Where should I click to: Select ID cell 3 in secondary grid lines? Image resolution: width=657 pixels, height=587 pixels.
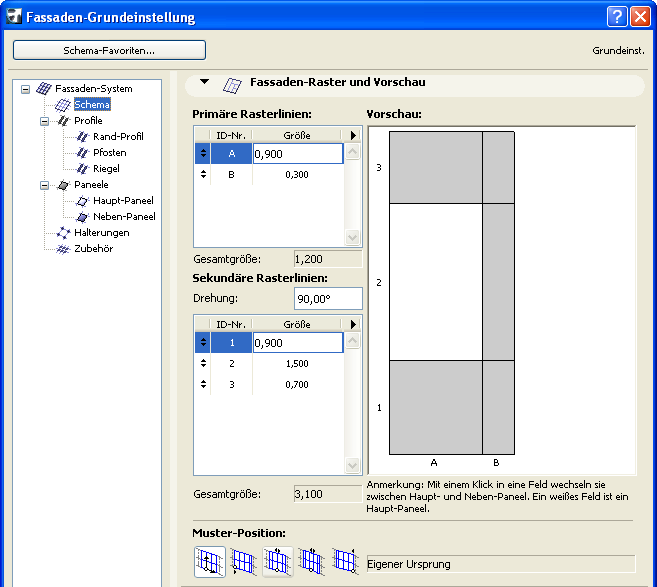coord(232,385)
